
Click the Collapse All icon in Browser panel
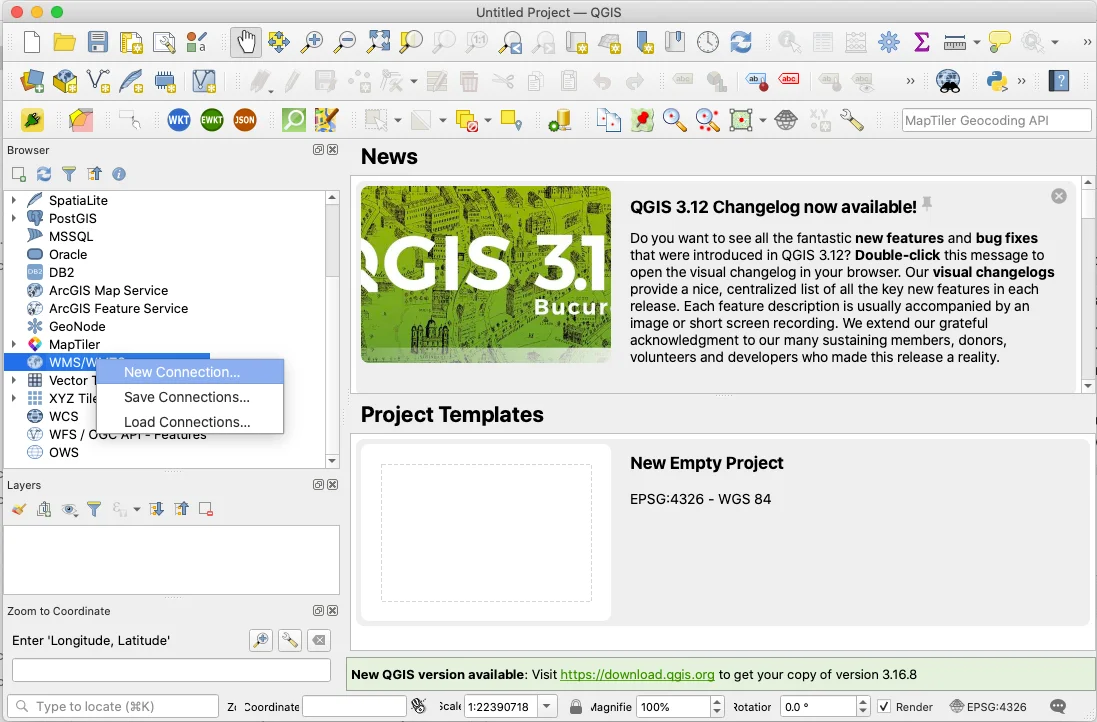point(94,174)
